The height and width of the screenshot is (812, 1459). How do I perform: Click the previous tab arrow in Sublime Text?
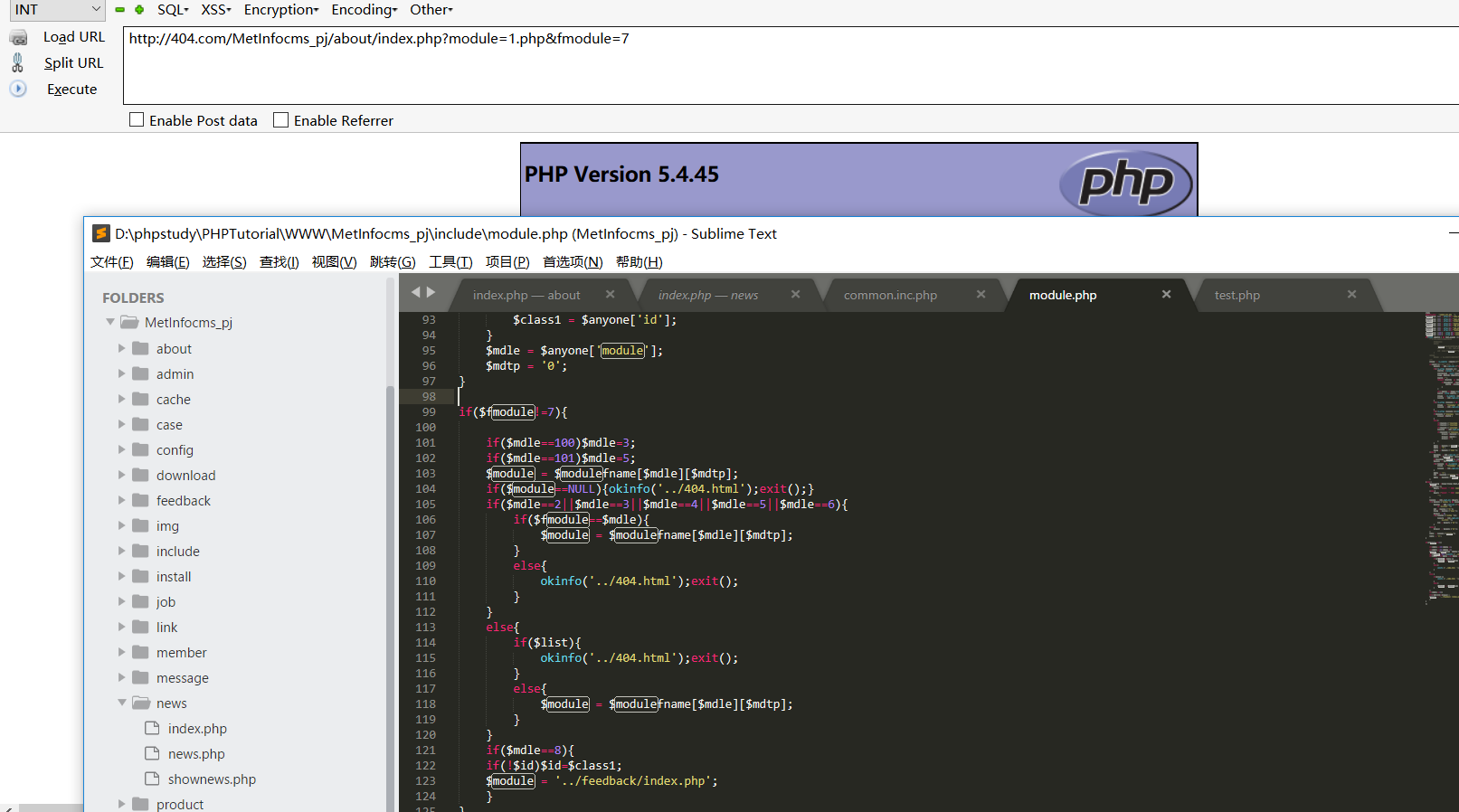coord(416,292)
